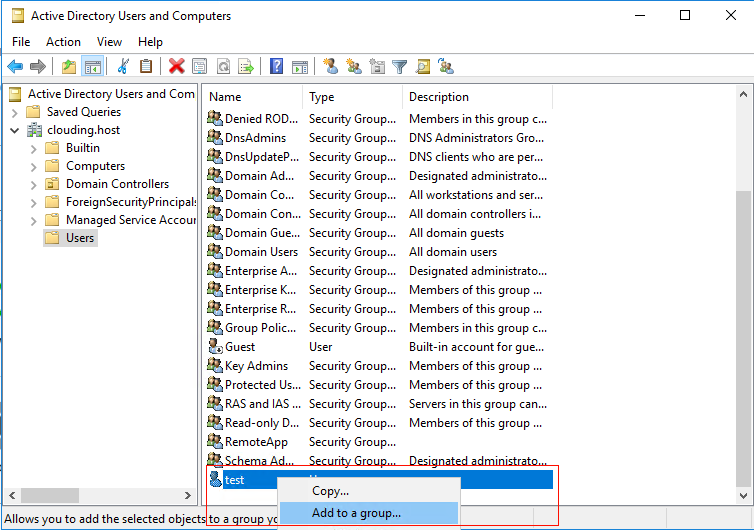Click tree pane horizontal scrollbar thumb
The width and height of the screenshot is (754, 530).
(50, 495)
